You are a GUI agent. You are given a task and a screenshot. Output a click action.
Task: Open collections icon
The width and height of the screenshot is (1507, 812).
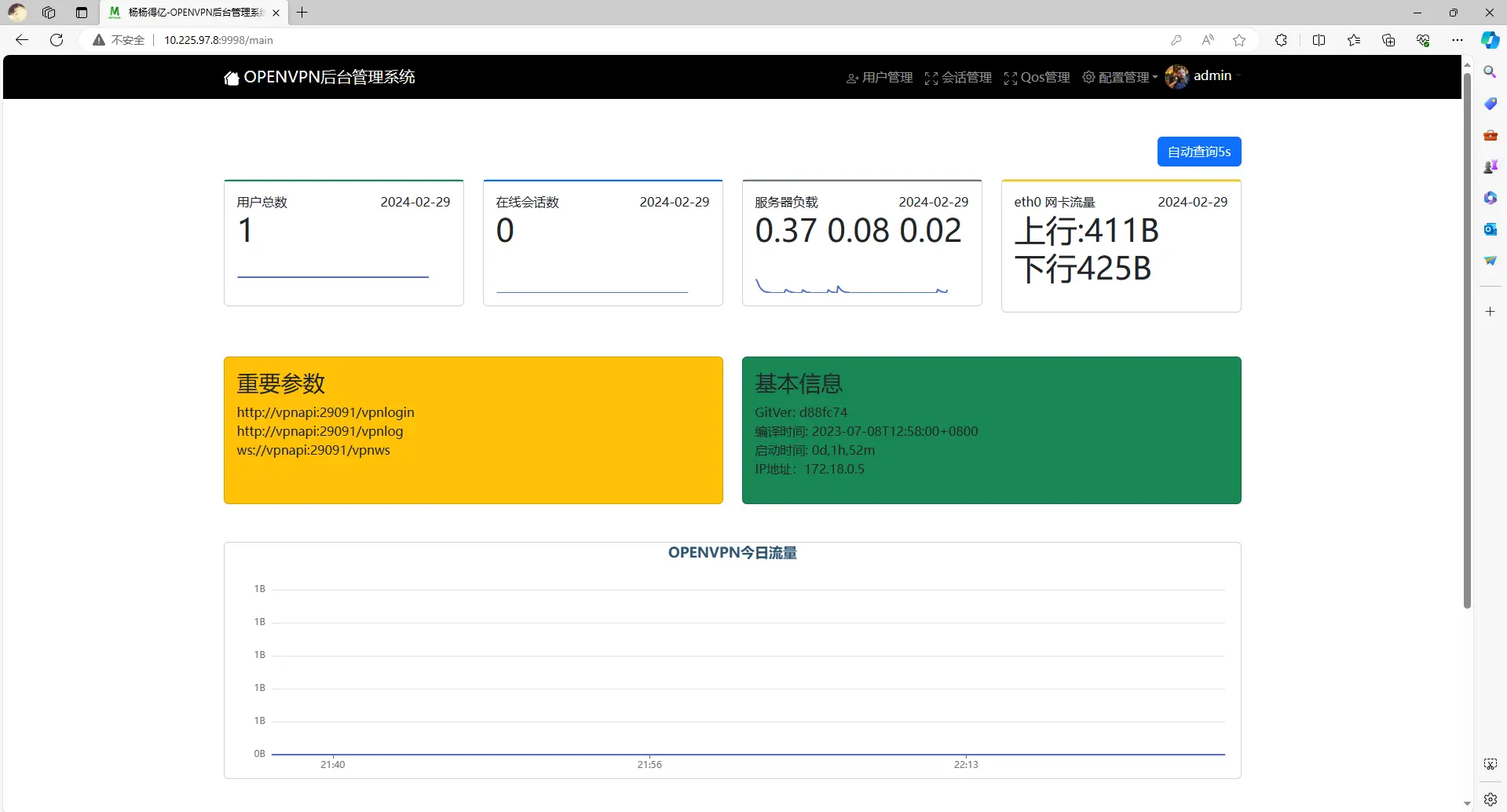click(x=1388, y=40)
